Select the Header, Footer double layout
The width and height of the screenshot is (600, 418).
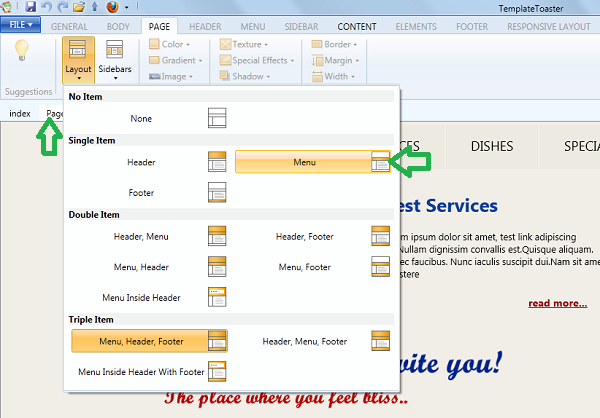click(x=380, y=236)
